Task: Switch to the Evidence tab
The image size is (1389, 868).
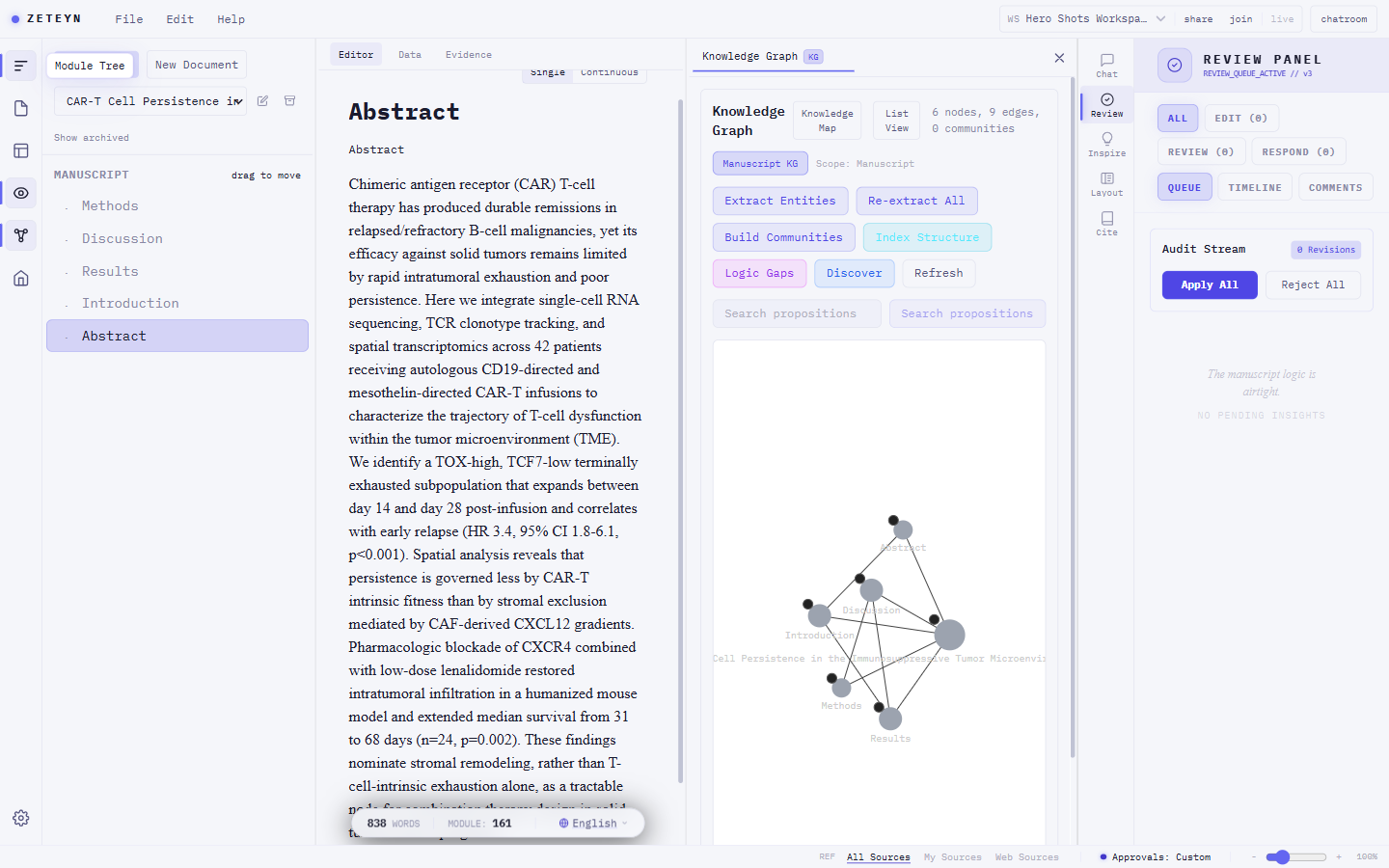Action: click(x=469, y=55)
